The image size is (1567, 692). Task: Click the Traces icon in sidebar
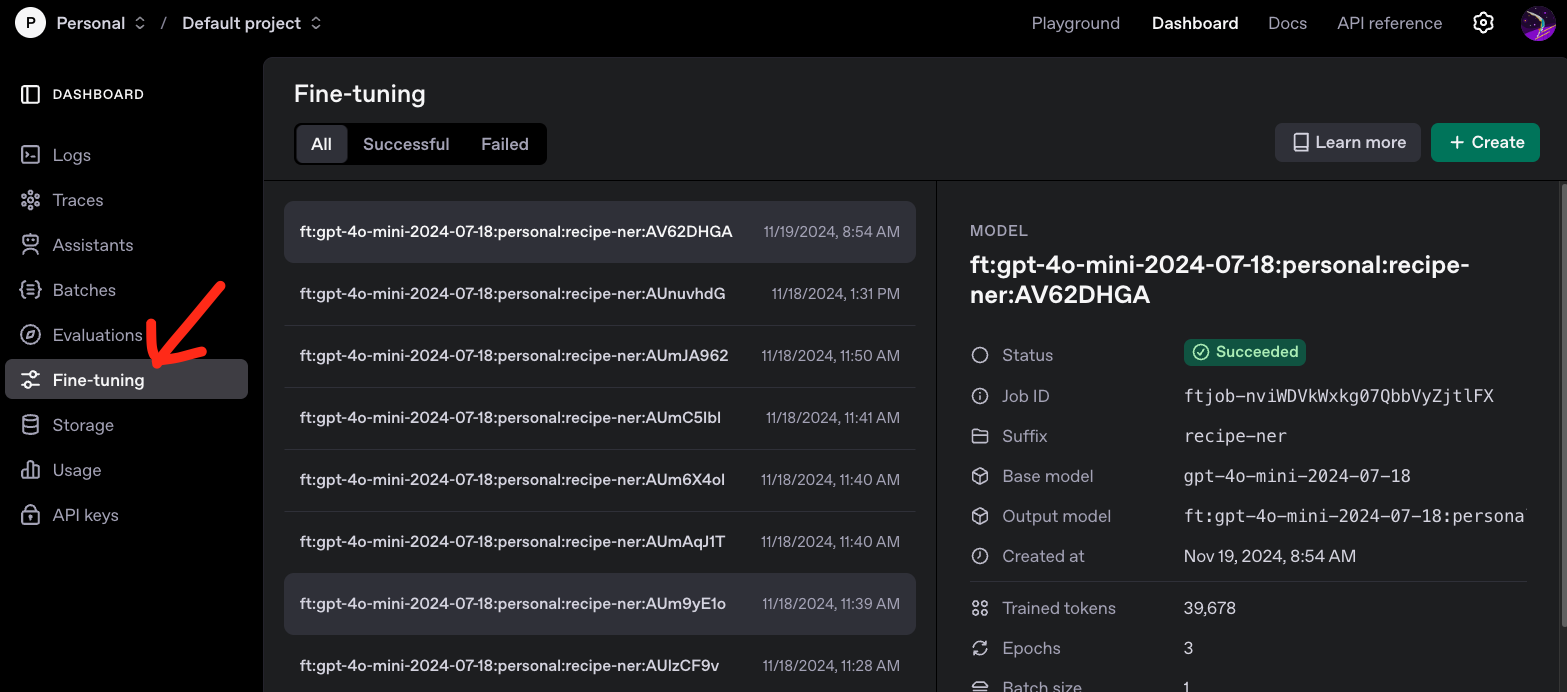[x=31, y=200]
